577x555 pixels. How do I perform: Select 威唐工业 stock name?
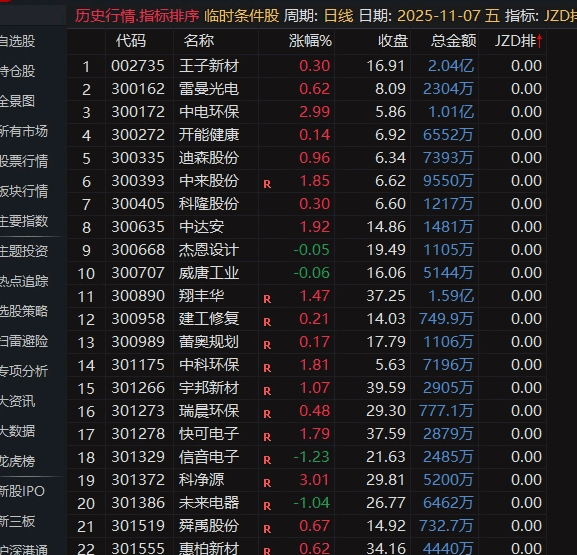point(209,273)
